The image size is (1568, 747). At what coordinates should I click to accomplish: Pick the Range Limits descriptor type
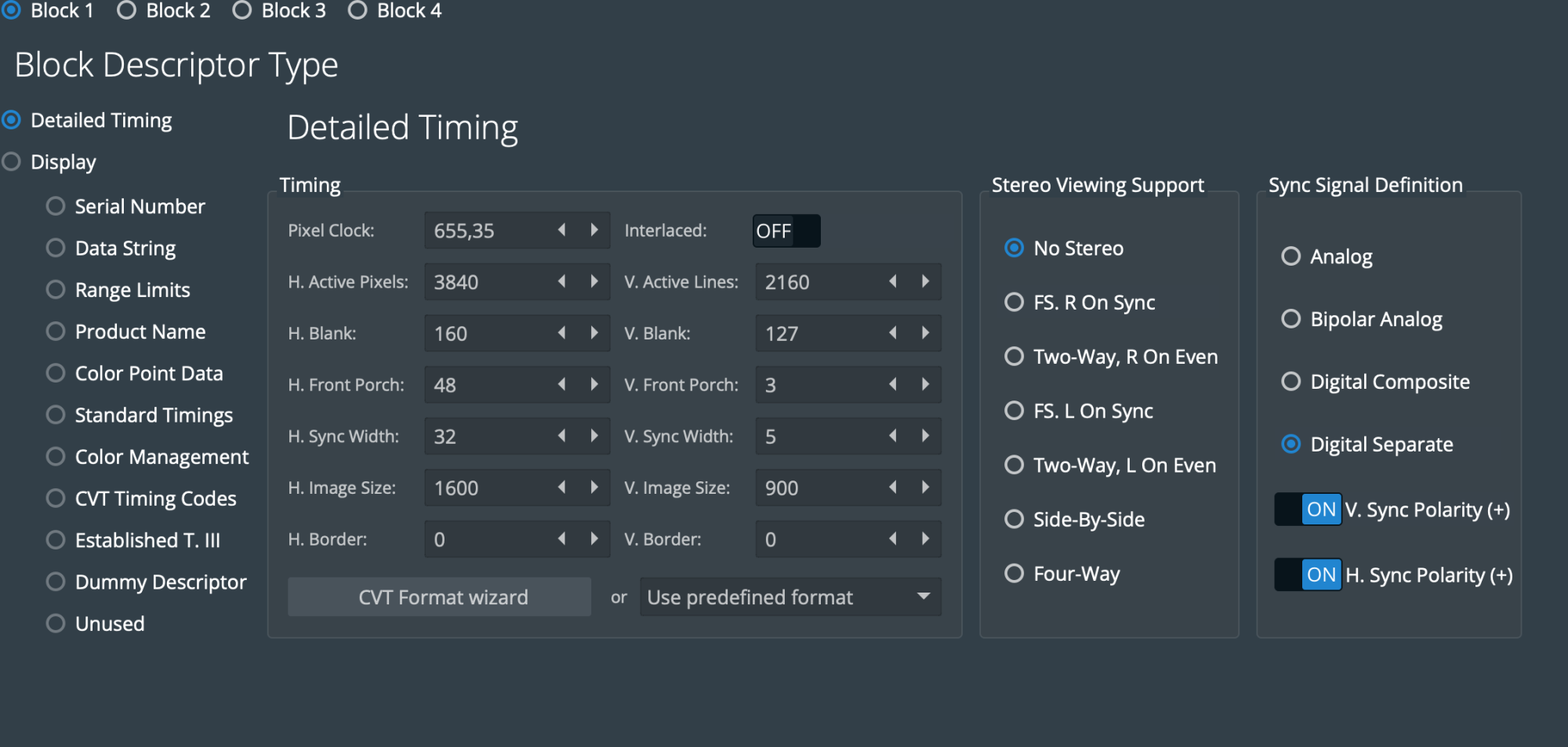(56, 290)
